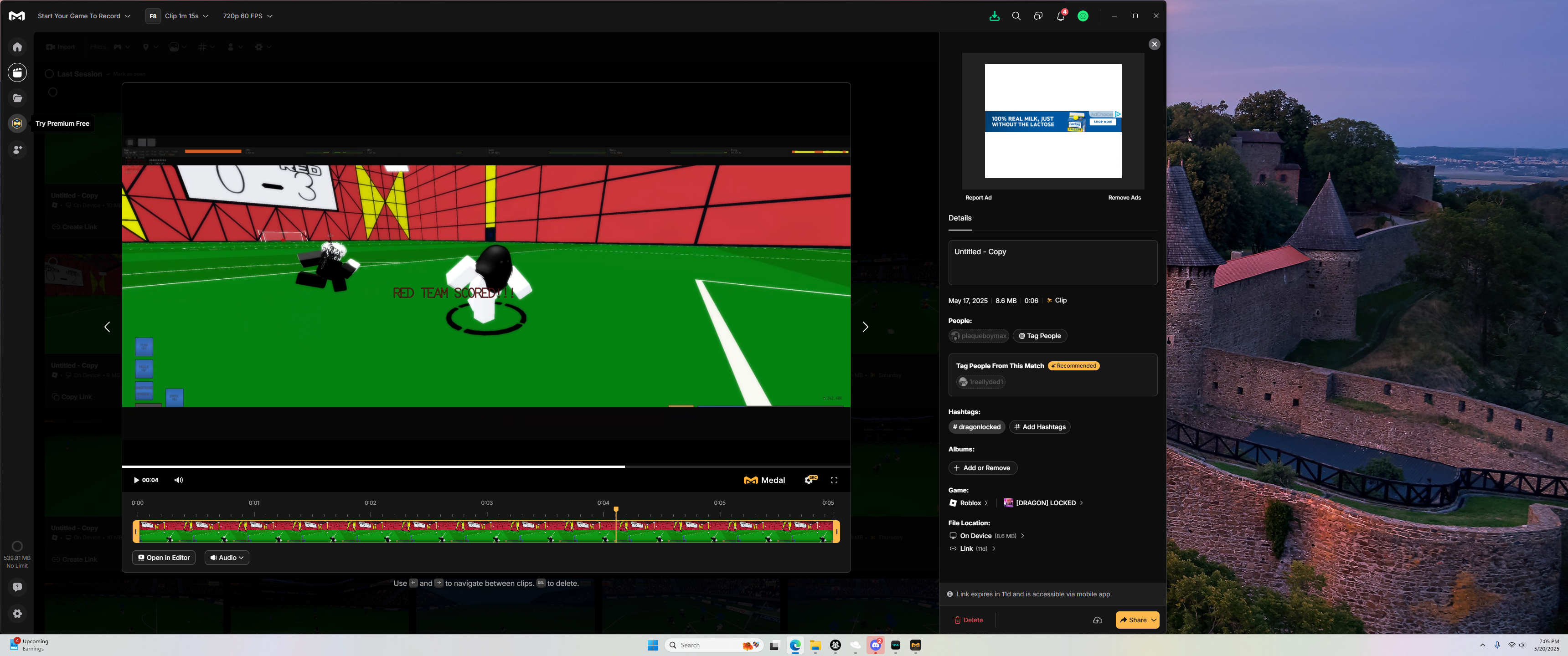This screenshot has height=656, width=1568.
Task: Click Open in Editor
Action: point(164,558)
